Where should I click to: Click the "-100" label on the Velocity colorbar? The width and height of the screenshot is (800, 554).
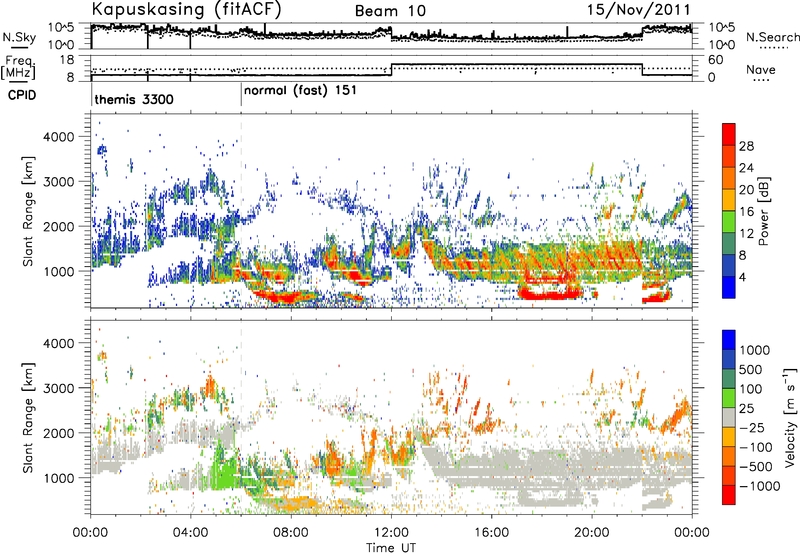tap(756, 447)
